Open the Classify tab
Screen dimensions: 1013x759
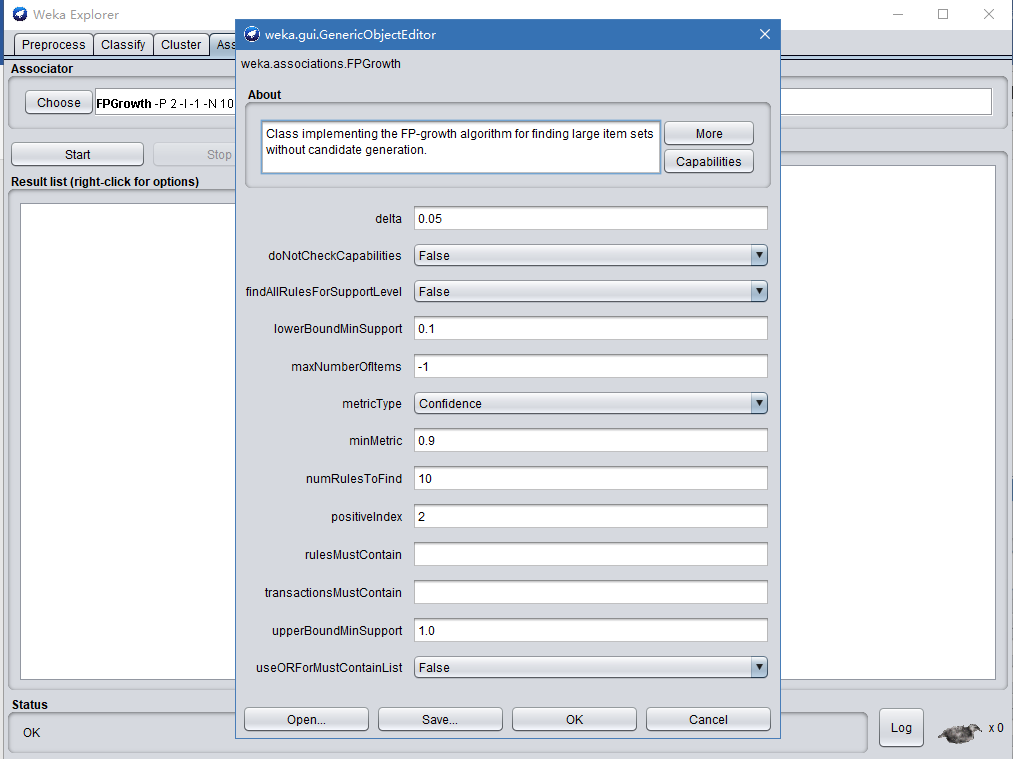[x=123, y=45]
